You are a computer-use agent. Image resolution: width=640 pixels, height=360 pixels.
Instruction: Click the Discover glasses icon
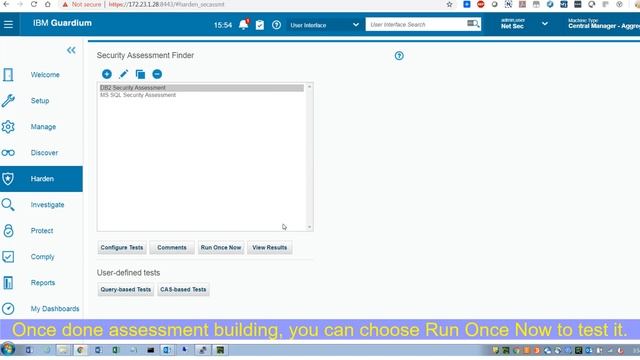point(8,153)
